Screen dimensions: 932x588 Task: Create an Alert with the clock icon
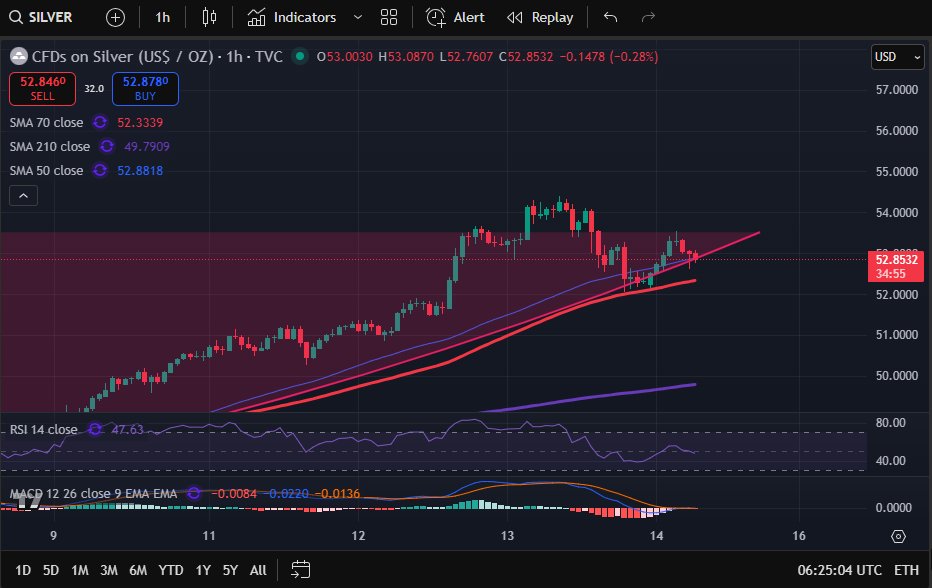pyautogui.click(x=456, y=17)
